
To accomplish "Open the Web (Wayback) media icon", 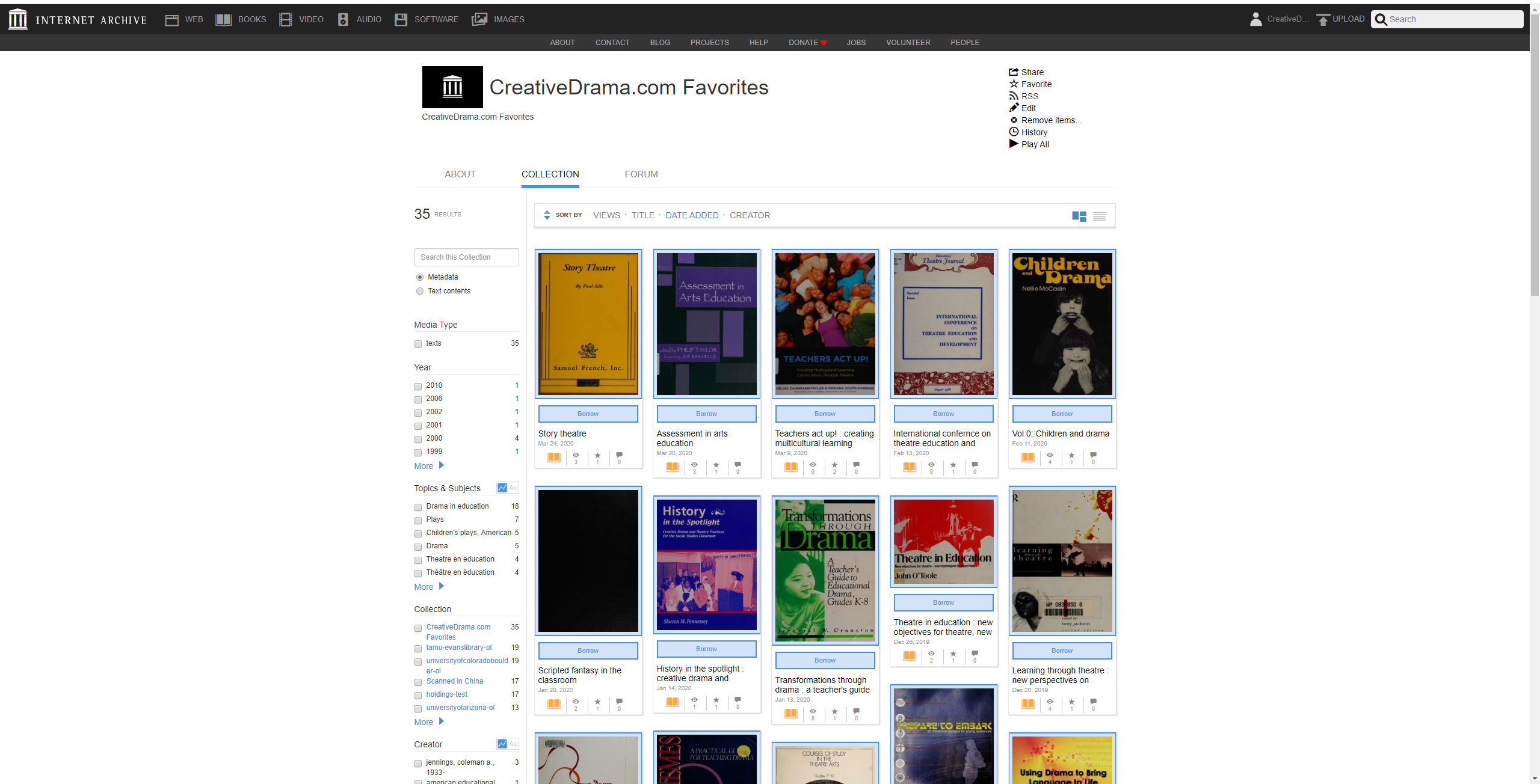I will click(x=171, y=20).
